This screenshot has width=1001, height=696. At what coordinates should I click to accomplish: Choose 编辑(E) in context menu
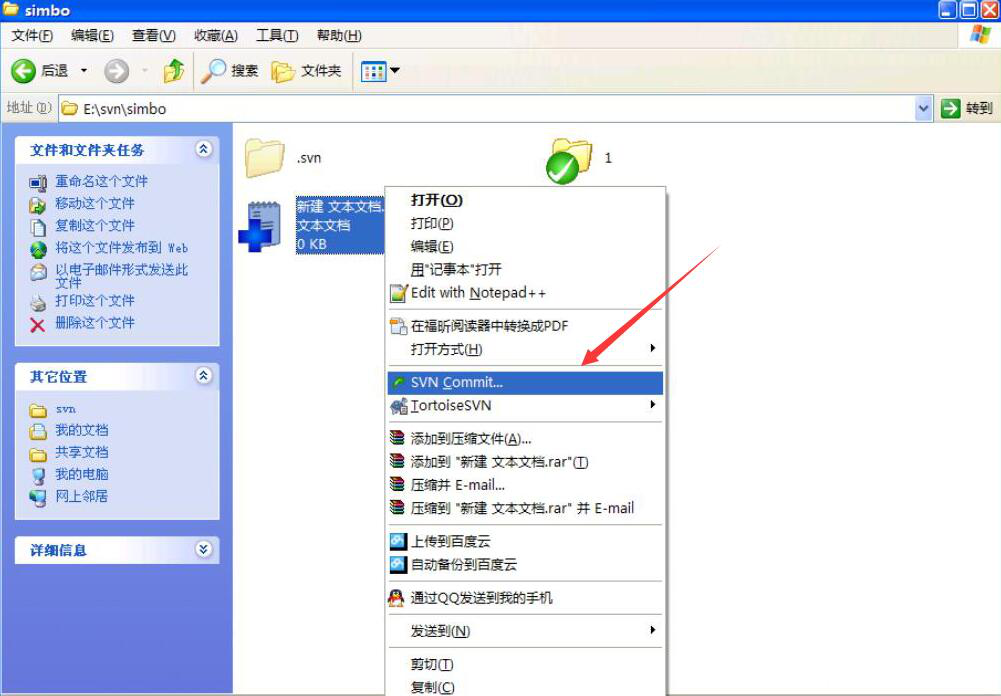[x=525, y=246]
